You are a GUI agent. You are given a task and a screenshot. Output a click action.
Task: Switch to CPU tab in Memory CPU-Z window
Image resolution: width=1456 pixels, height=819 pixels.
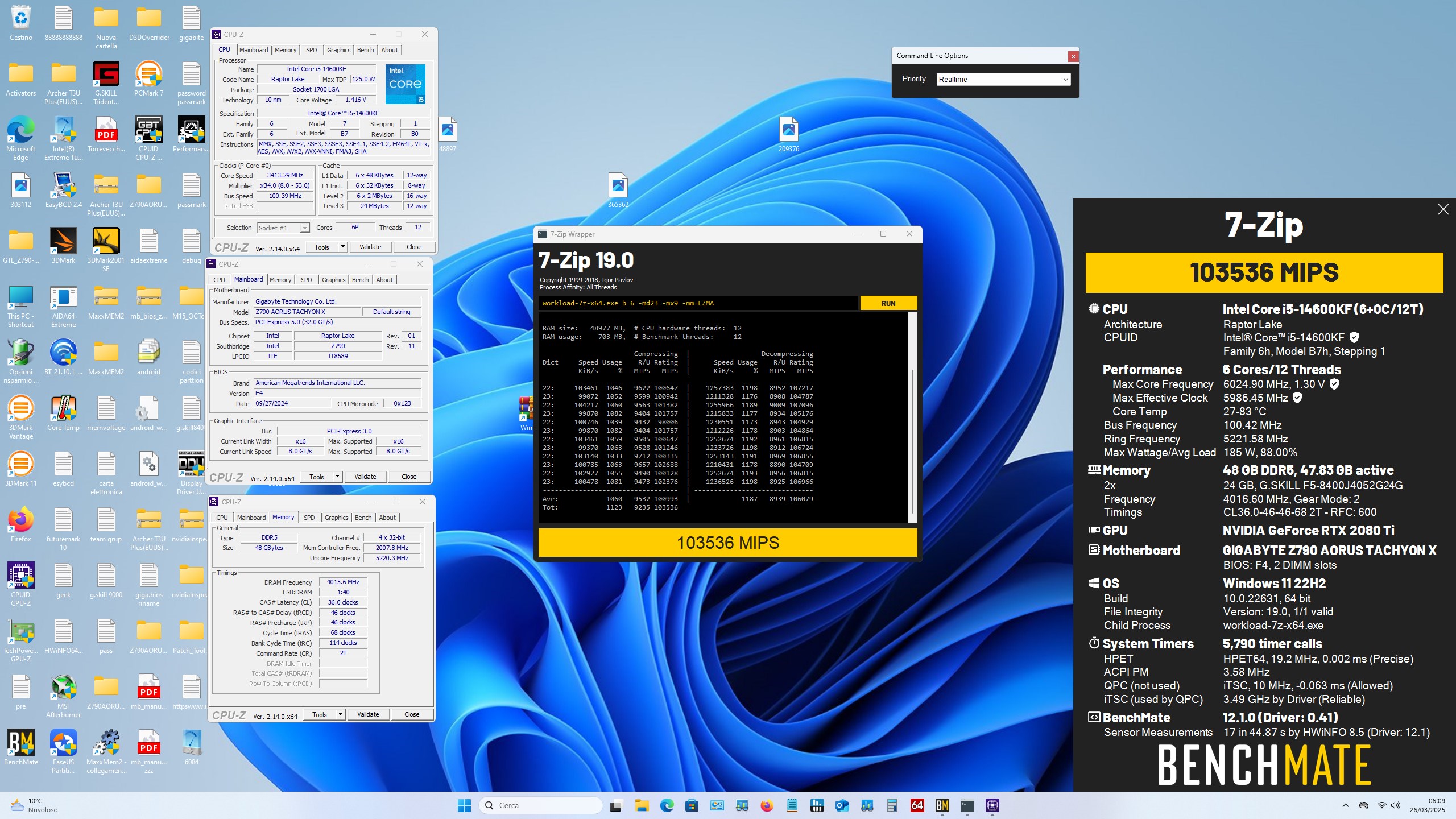pos(222,518)
